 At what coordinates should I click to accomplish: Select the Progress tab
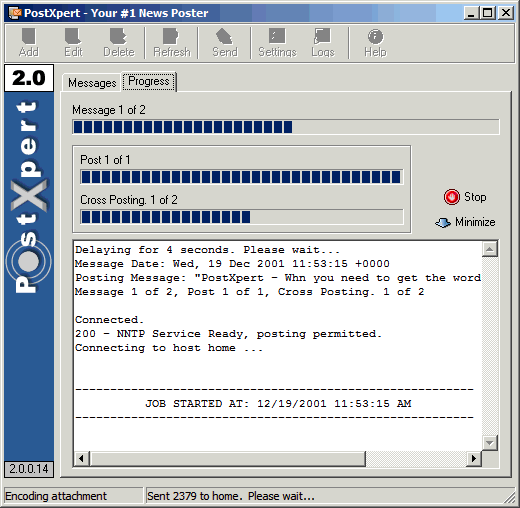tap(149, 81)
